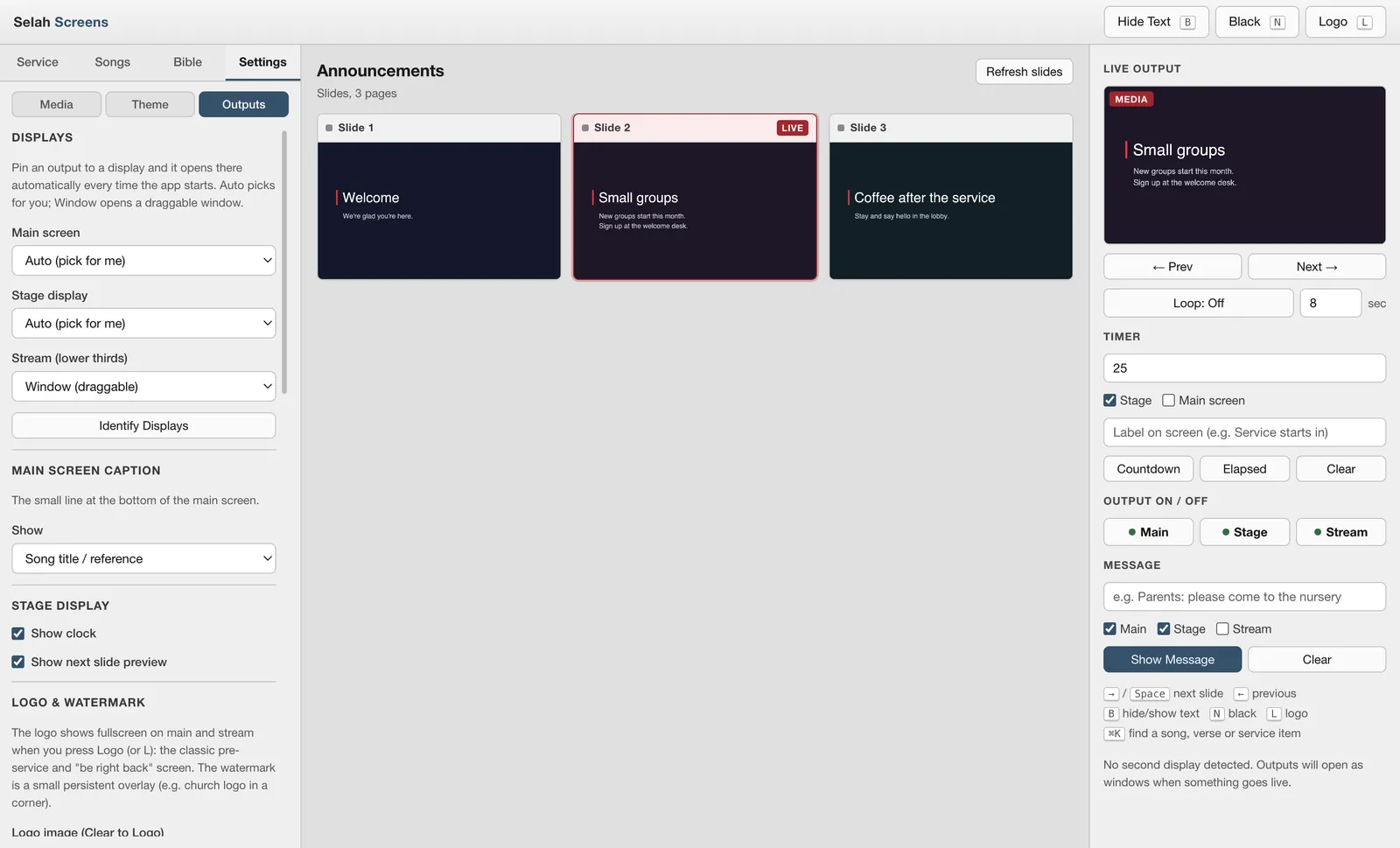Click Logo button in header

[x=1345, y=22]
